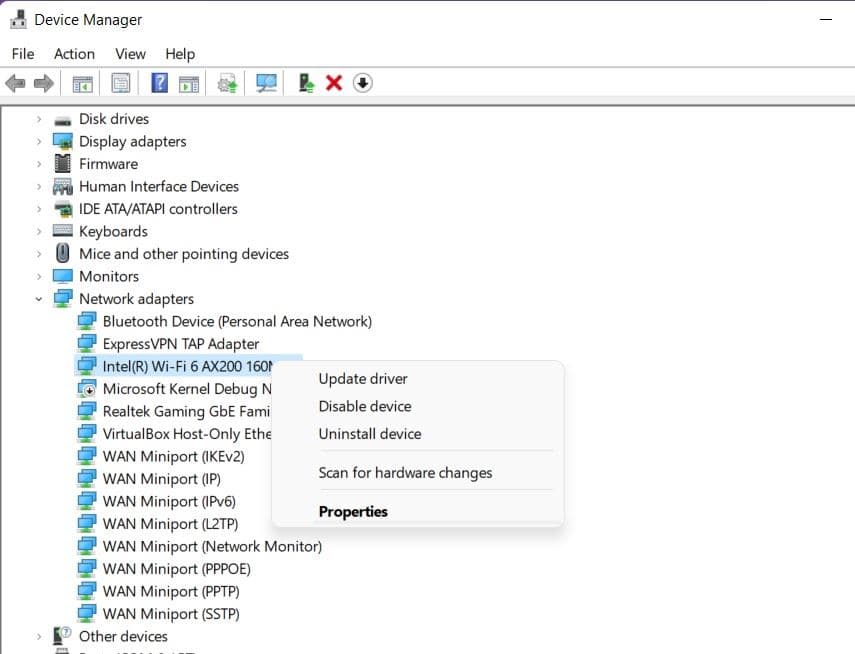Open the blue Help question mark icon
This screenshot has width=855, height=654.
coord(159,83)
